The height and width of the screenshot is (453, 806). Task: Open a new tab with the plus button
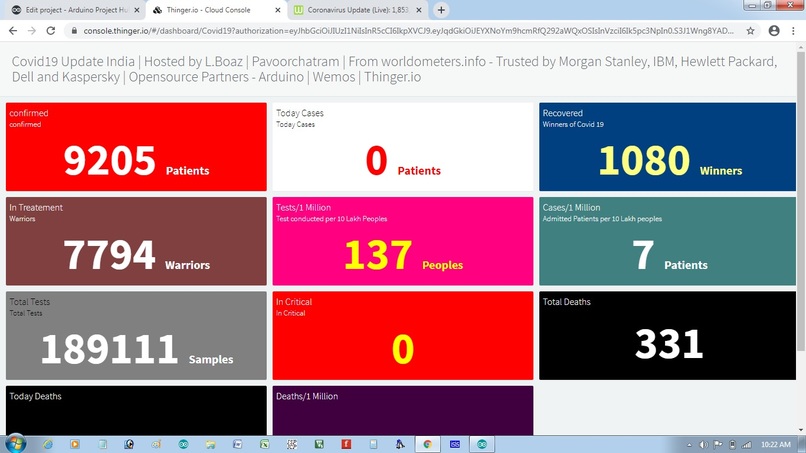(441, 10)
